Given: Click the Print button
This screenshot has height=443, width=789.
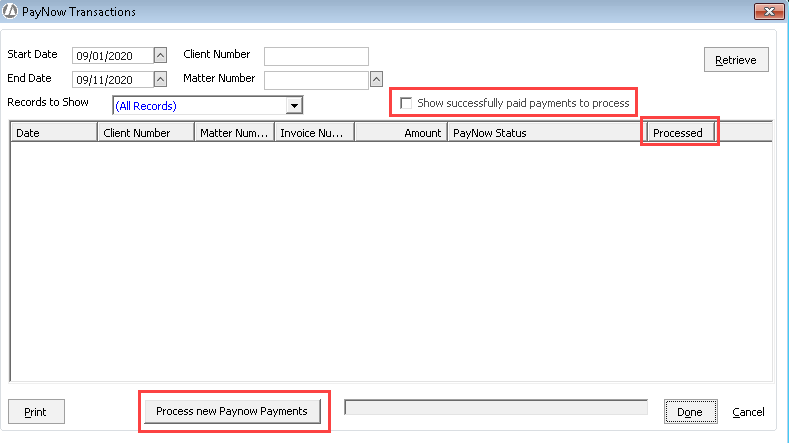Looking at the screenshot, I should click(36, 412).
